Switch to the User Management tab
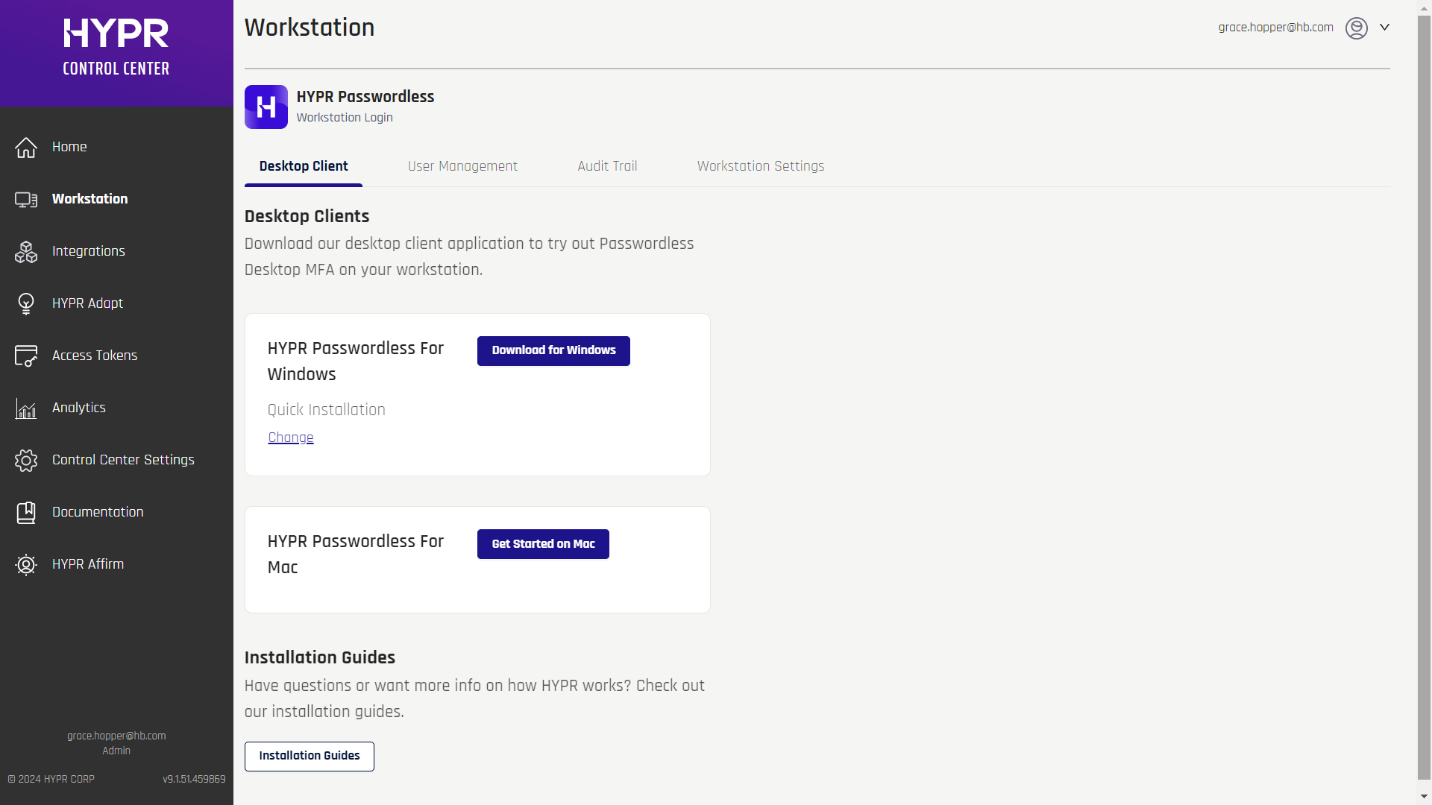Viewport: 1432px width, 805px height. pos(462,166)
